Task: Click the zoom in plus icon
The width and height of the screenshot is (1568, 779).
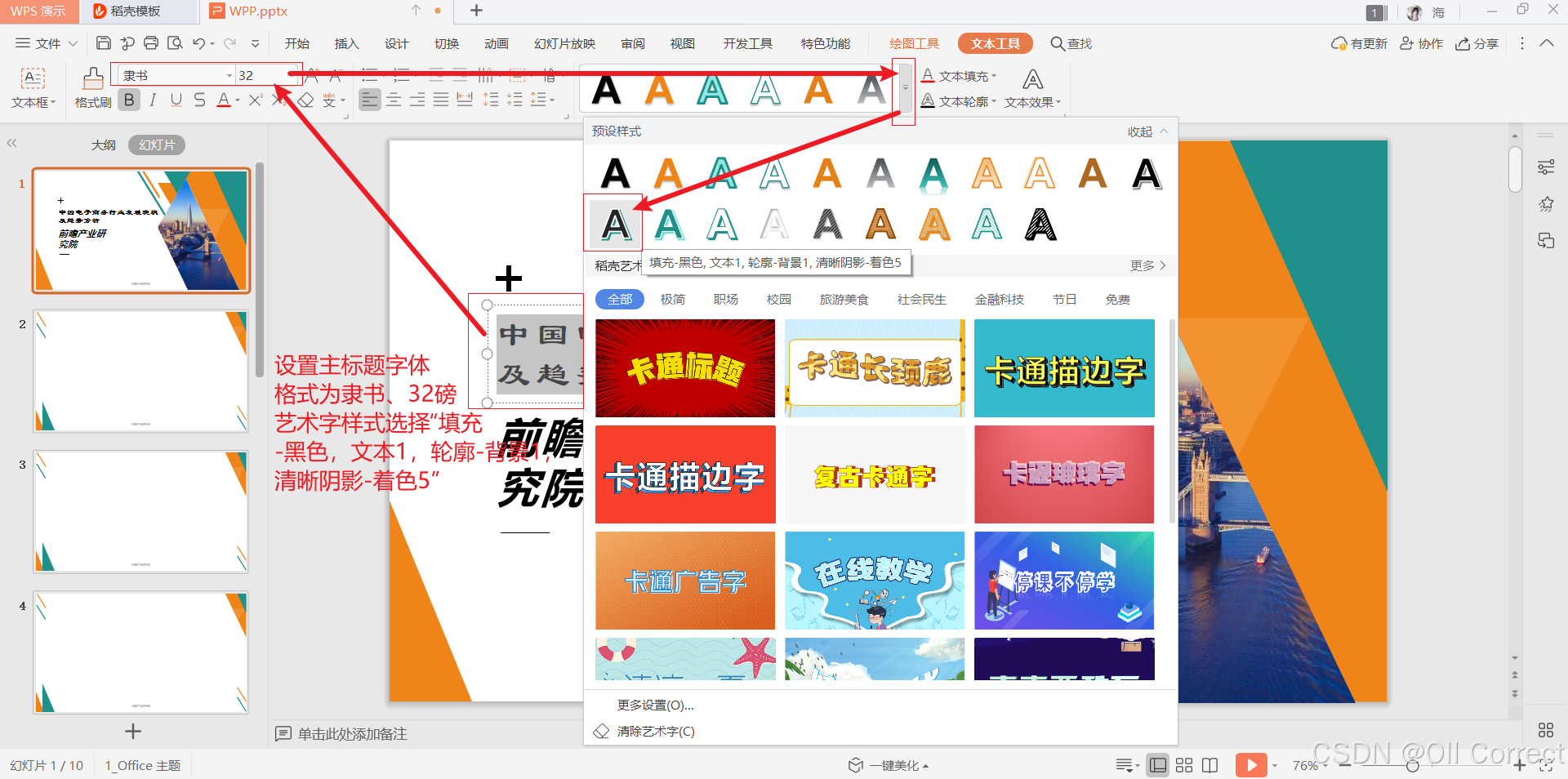Action: click(1519, 765)
